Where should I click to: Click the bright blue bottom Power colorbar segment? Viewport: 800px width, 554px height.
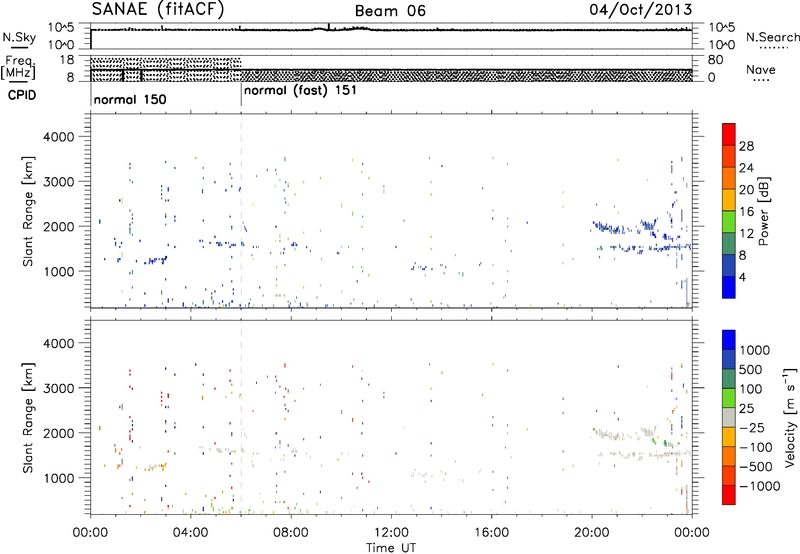[x=729, y=287]
